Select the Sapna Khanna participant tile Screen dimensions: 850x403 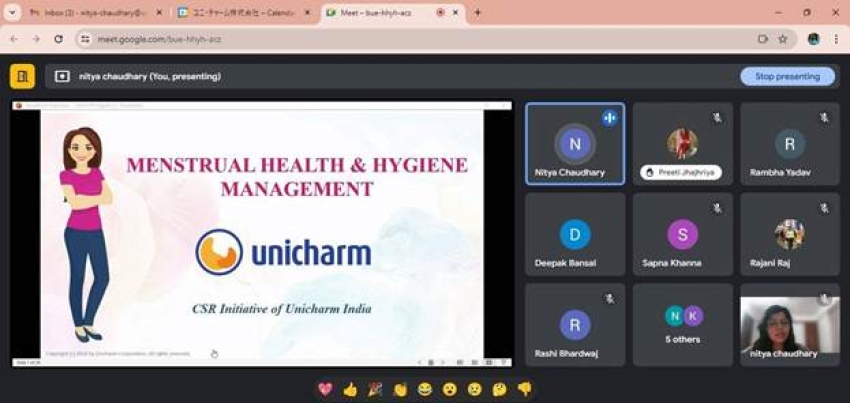click(x=682, y=234)
